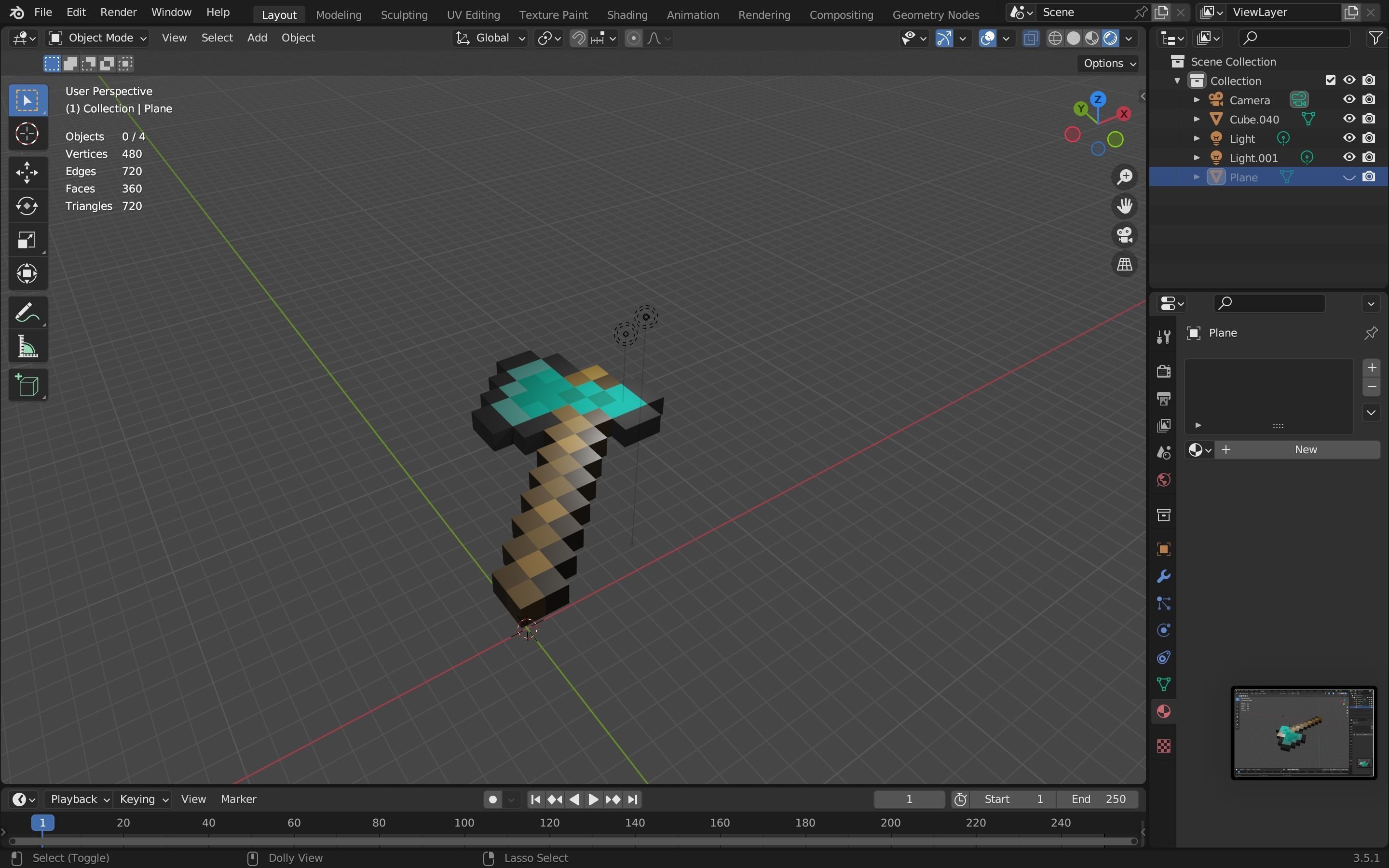Click the current frame number field
Viewport: 1389px width, 868px height.
(x=909, y=799)
